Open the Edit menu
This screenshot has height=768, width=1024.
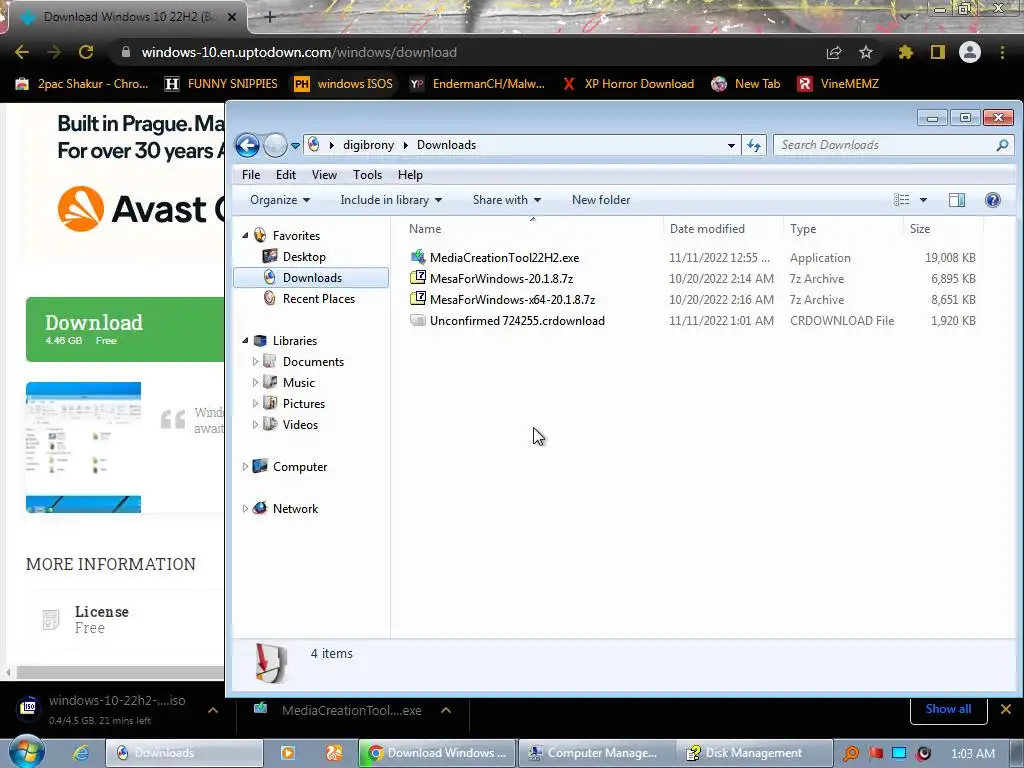point(285,174)
